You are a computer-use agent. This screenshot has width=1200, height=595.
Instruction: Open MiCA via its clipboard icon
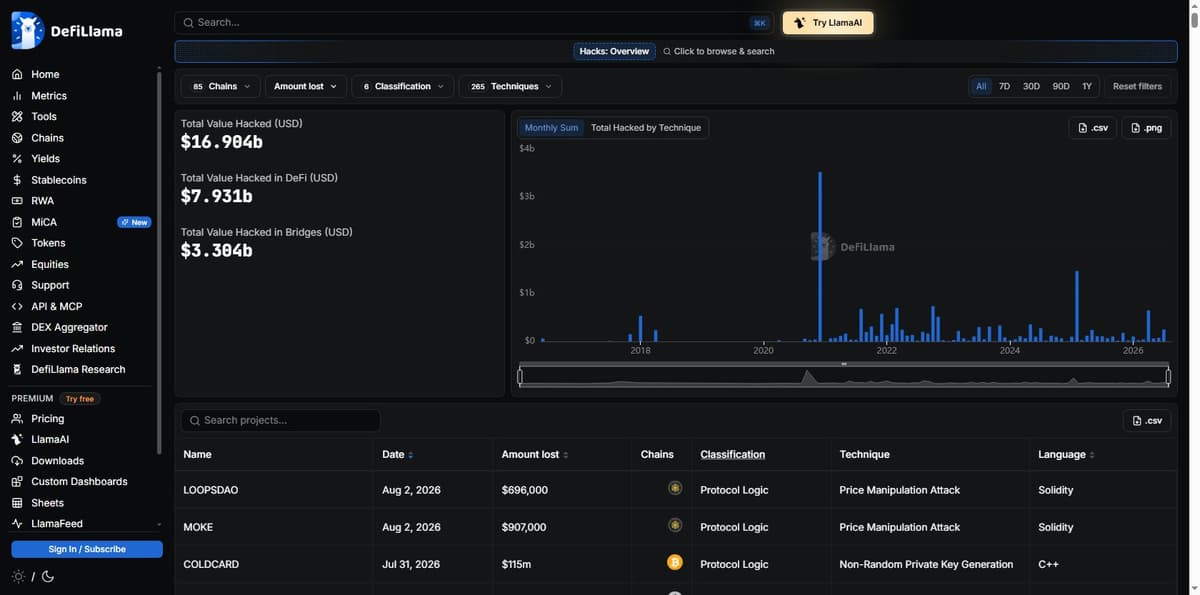[x=17, y=222]
